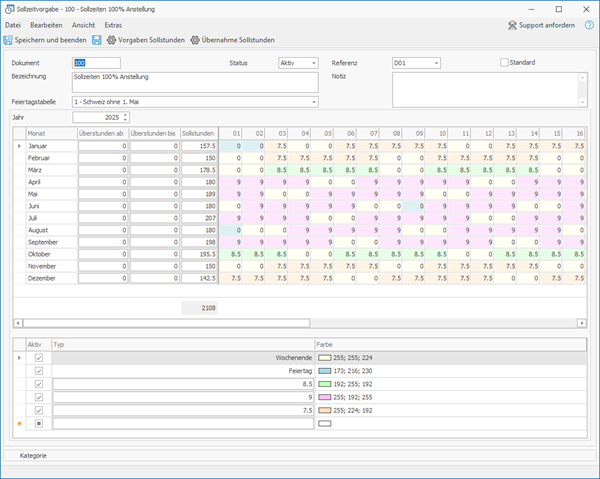Click the horizontal scrollbar right arrow

point(582,323)
